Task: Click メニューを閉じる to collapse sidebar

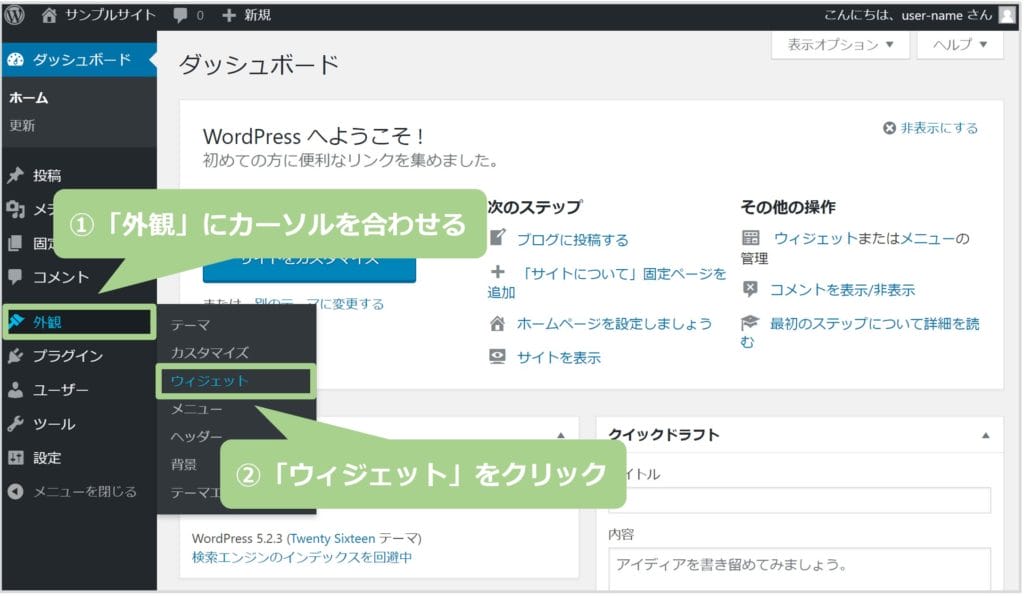Action: tap(85, 492)
